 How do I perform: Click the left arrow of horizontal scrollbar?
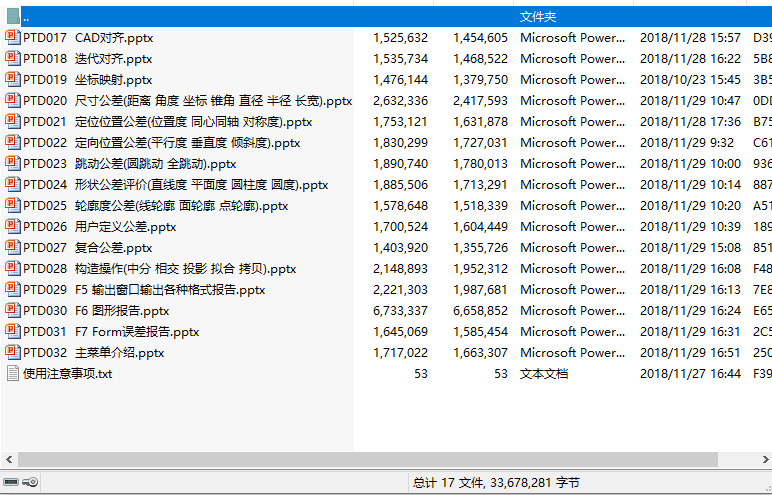(7, 459)
